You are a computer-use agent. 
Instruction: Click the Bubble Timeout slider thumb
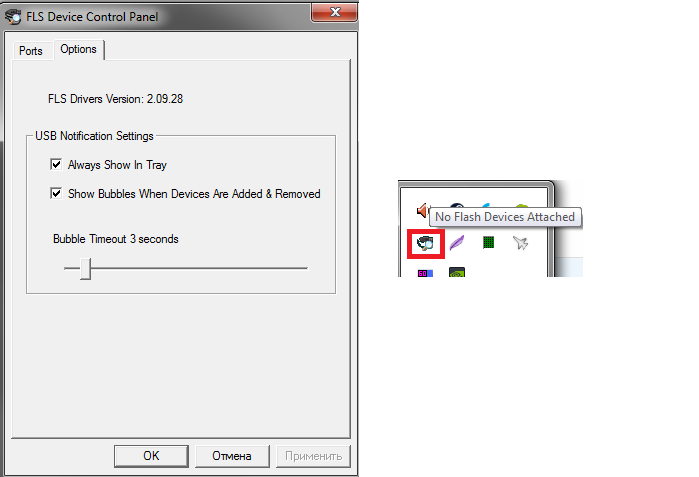[x=86, y=268]
